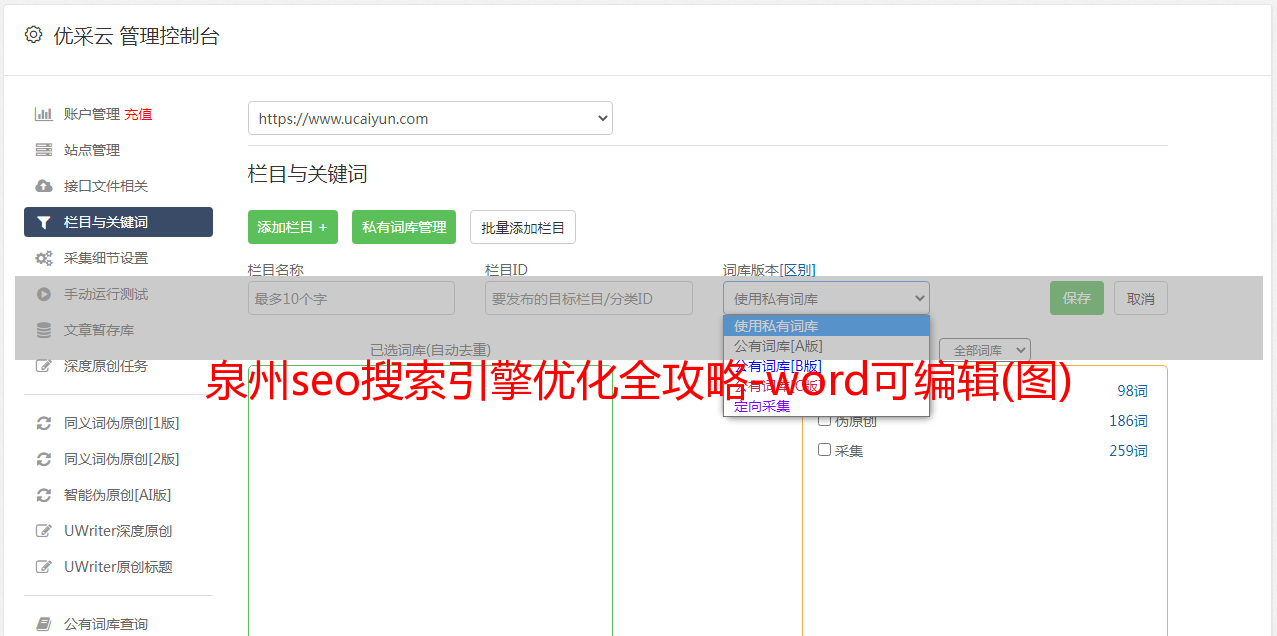Click the refresh icon for 智能伪原创[AI版]
The image size is (1277, 636).
click(x=44, y=495)
